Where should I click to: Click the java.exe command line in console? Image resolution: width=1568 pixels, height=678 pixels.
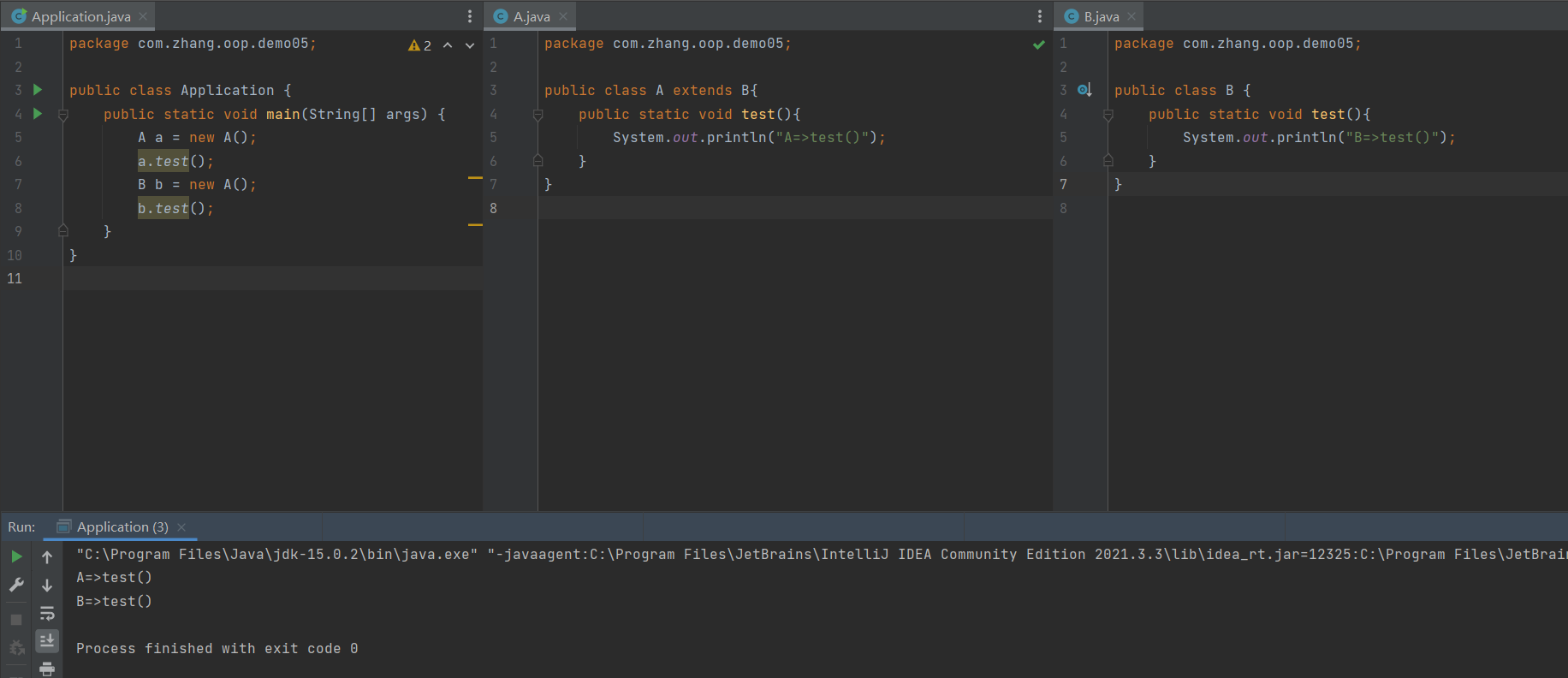[x=822, y=555]
